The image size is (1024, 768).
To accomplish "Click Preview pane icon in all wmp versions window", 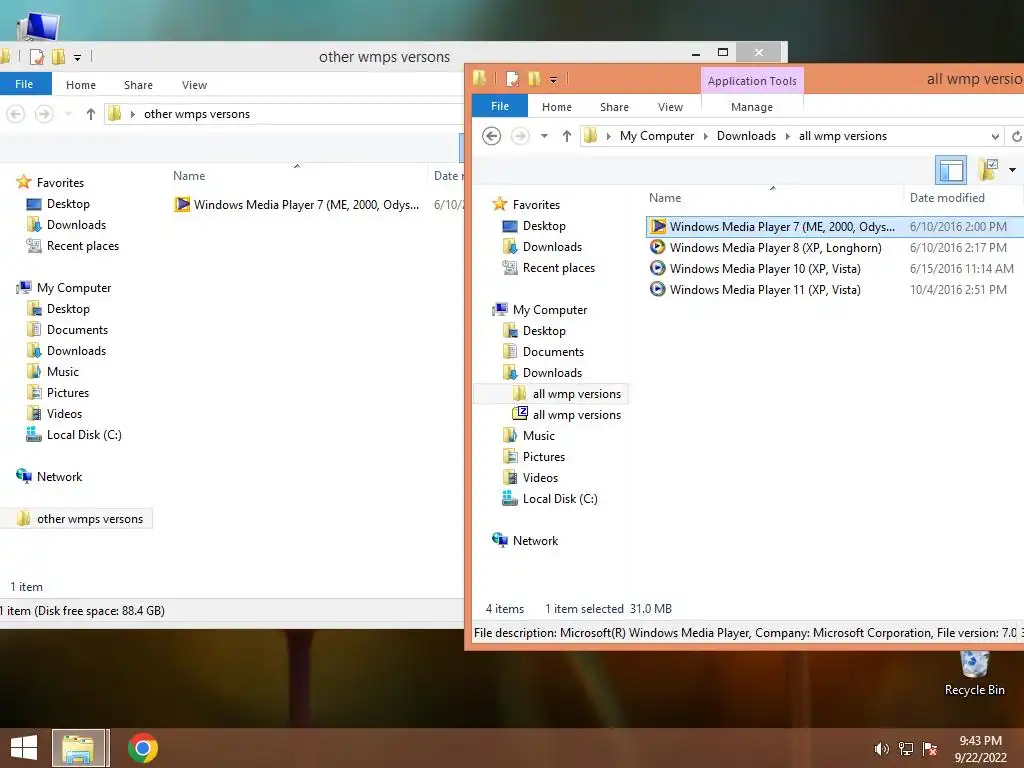I will click(951, 170).
